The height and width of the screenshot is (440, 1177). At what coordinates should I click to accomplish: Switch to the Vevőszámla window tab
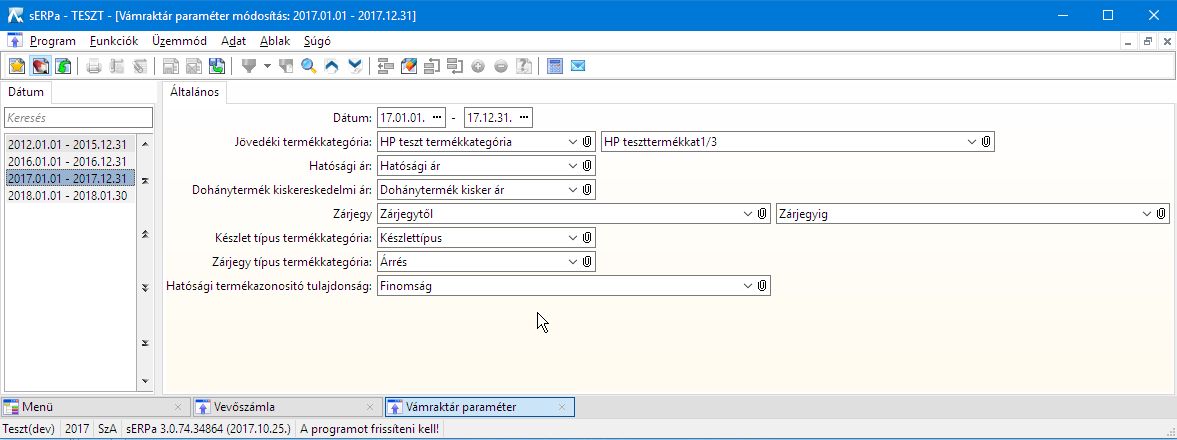click(x=285, y=407)
